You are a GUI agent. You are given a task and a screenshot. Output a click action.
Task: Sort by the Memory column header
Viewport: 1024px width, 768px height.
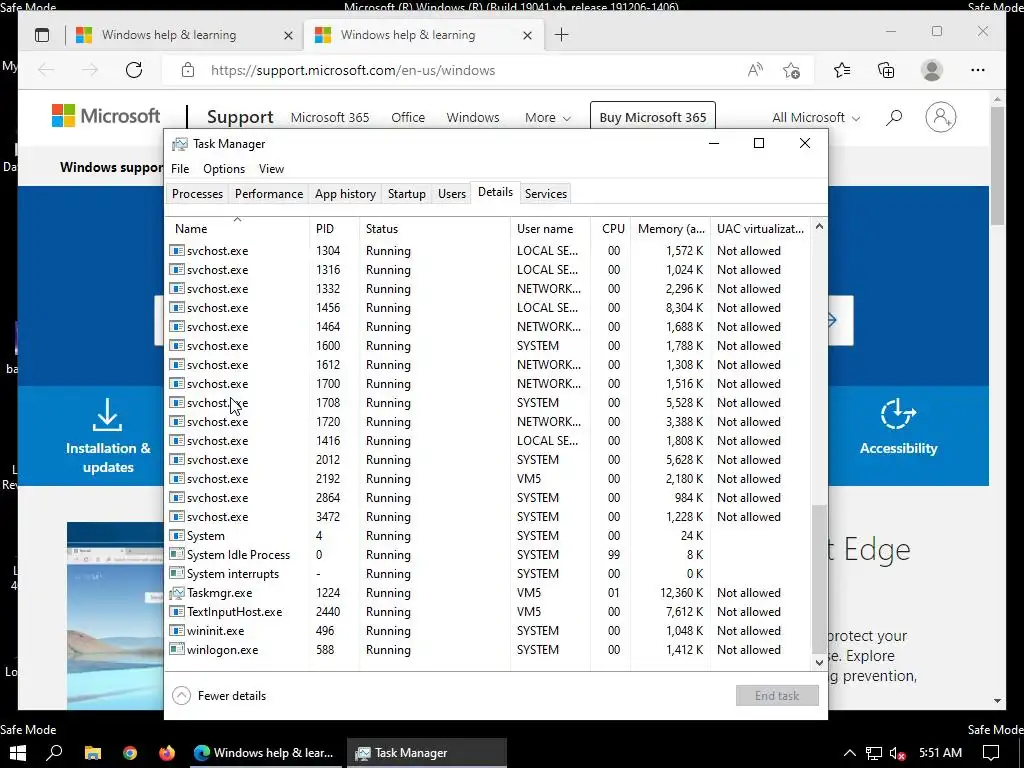(x=671, y=229)
